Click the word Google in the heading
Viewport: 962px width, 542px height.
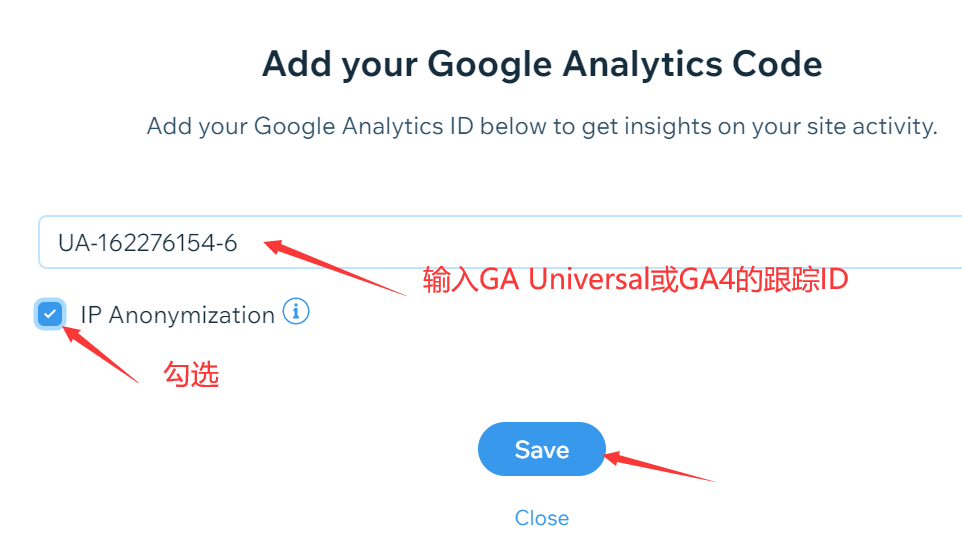[489, 65]
